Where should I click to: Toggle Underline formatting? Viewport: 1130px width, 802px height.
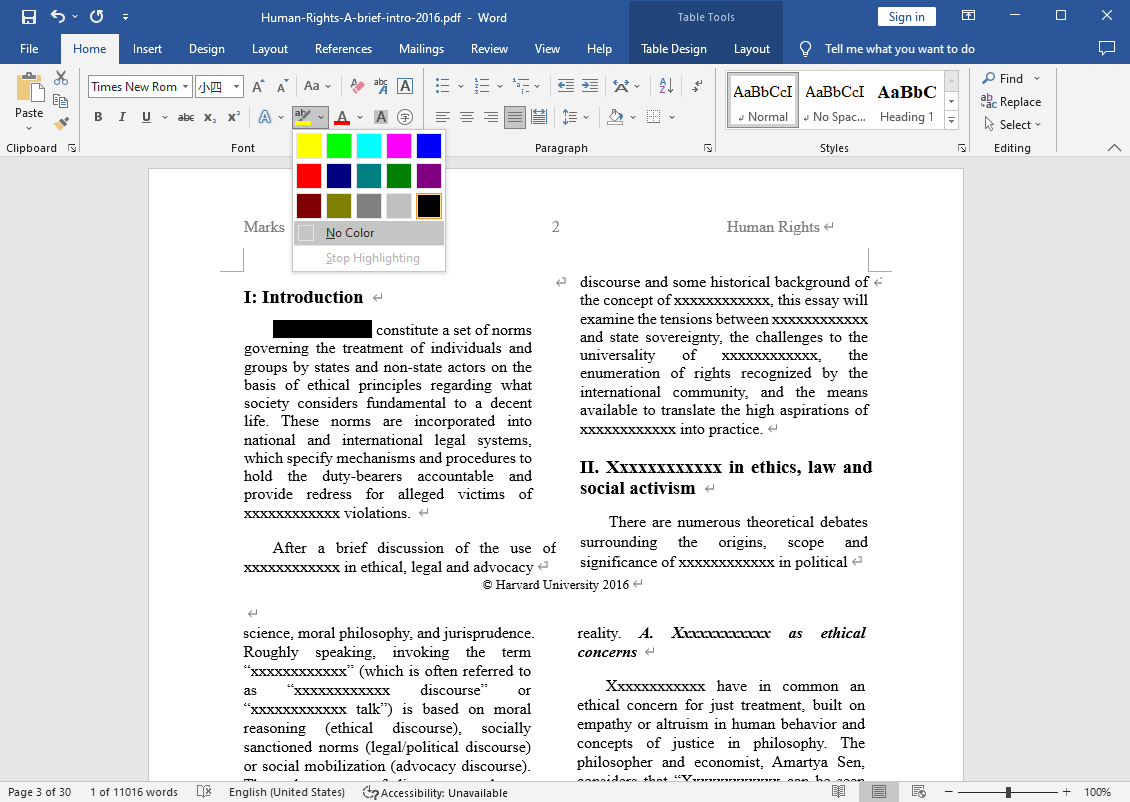pos(146,117)
